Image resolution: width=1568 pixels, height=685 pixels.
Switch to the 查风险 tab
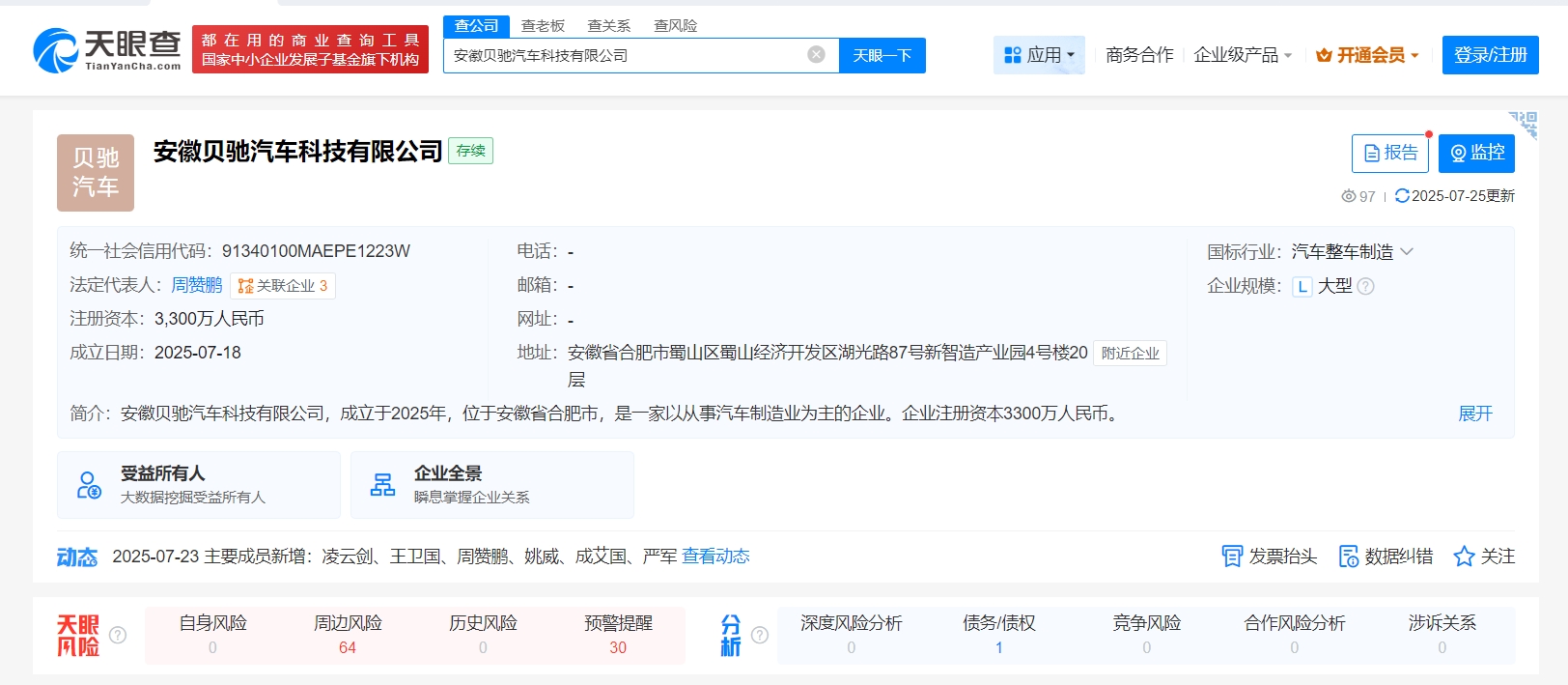[x=675, y=26]
